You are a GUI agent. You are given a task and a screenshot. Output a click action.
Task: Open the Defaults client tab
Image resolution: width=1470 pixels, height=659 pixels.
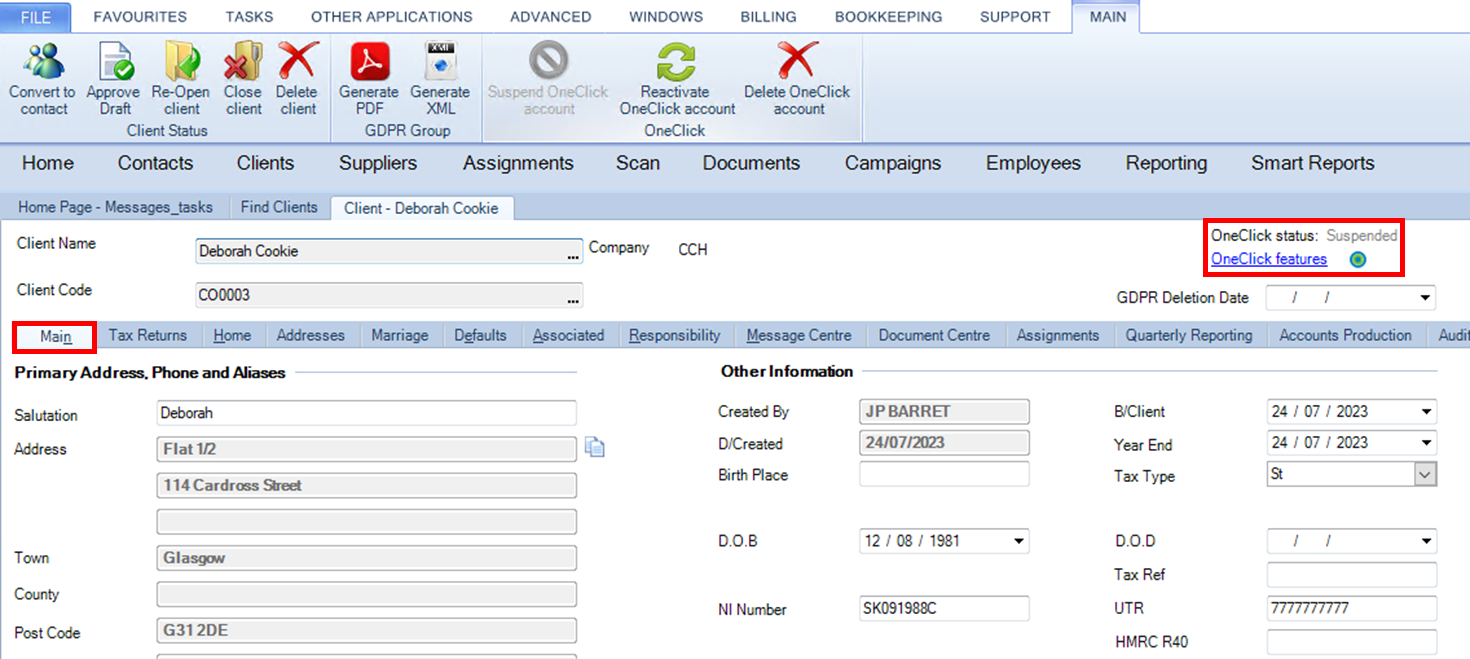click(480, 336)
